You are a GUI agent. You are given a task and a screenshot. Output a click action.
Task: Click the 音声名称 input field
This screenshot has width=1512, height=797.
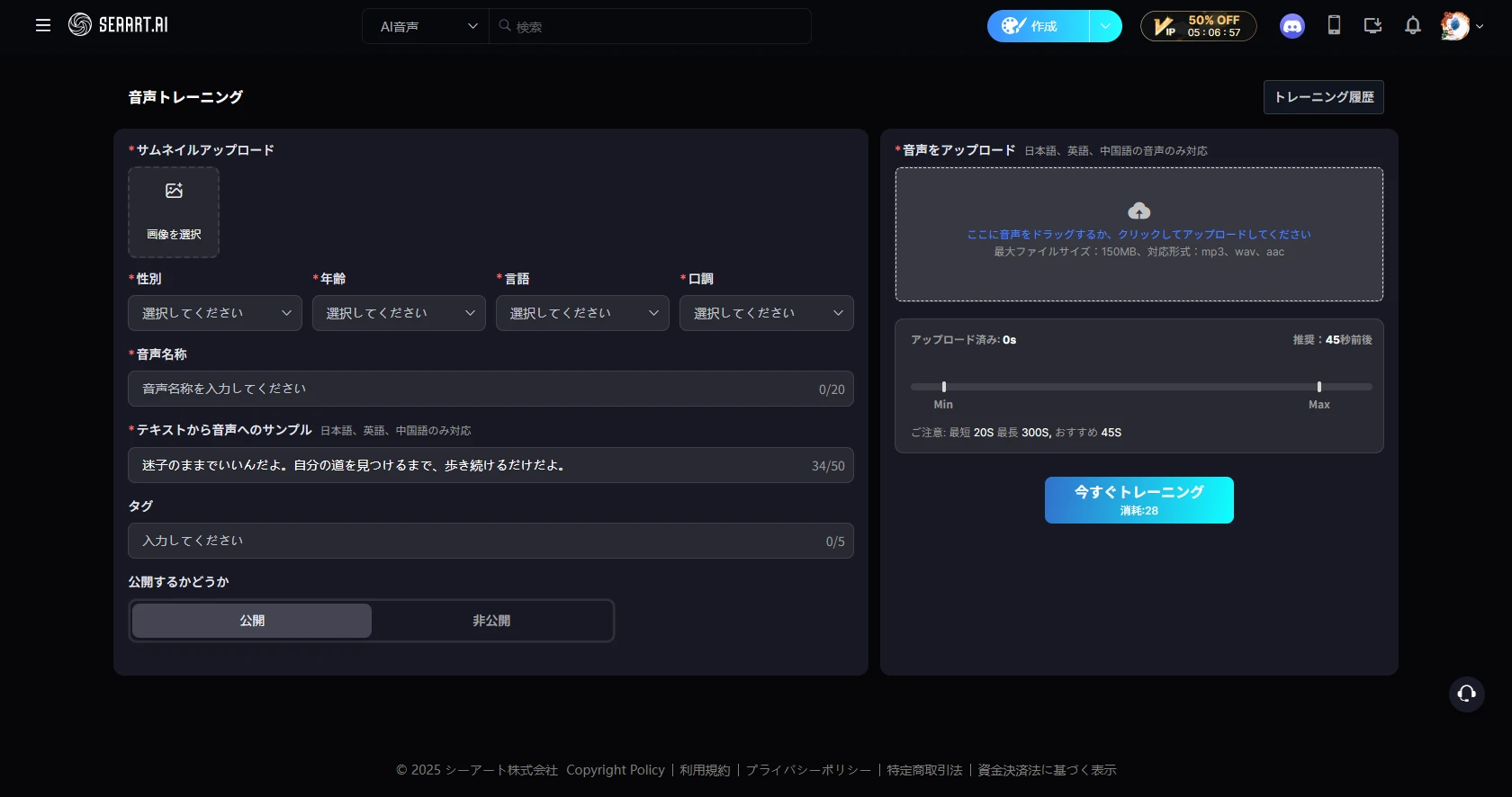pyautogui.click(x=472, y=389)
